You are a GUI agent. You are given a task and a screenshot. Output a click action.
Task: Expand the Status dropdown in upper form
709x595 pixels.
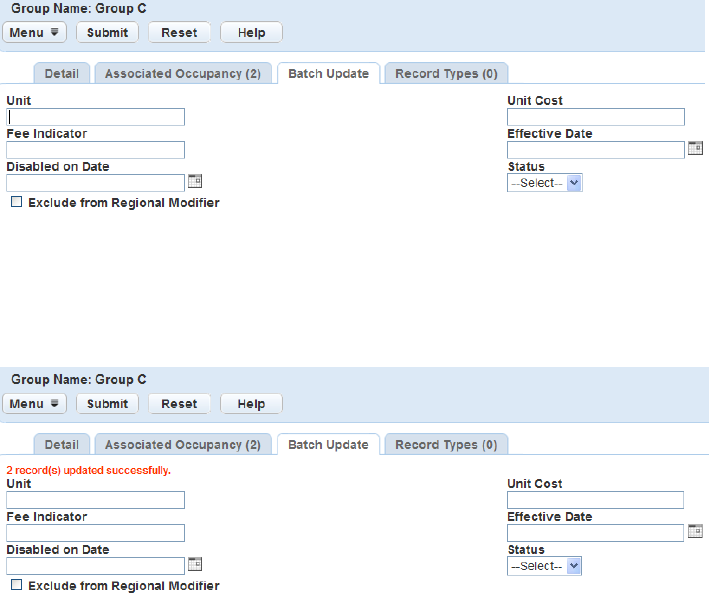(x=544, y=183)
